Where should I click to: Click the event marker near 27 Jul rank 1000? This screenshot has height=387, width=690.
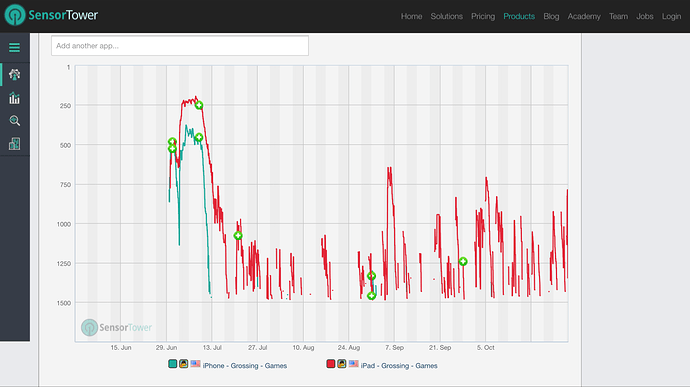[238, 236]
